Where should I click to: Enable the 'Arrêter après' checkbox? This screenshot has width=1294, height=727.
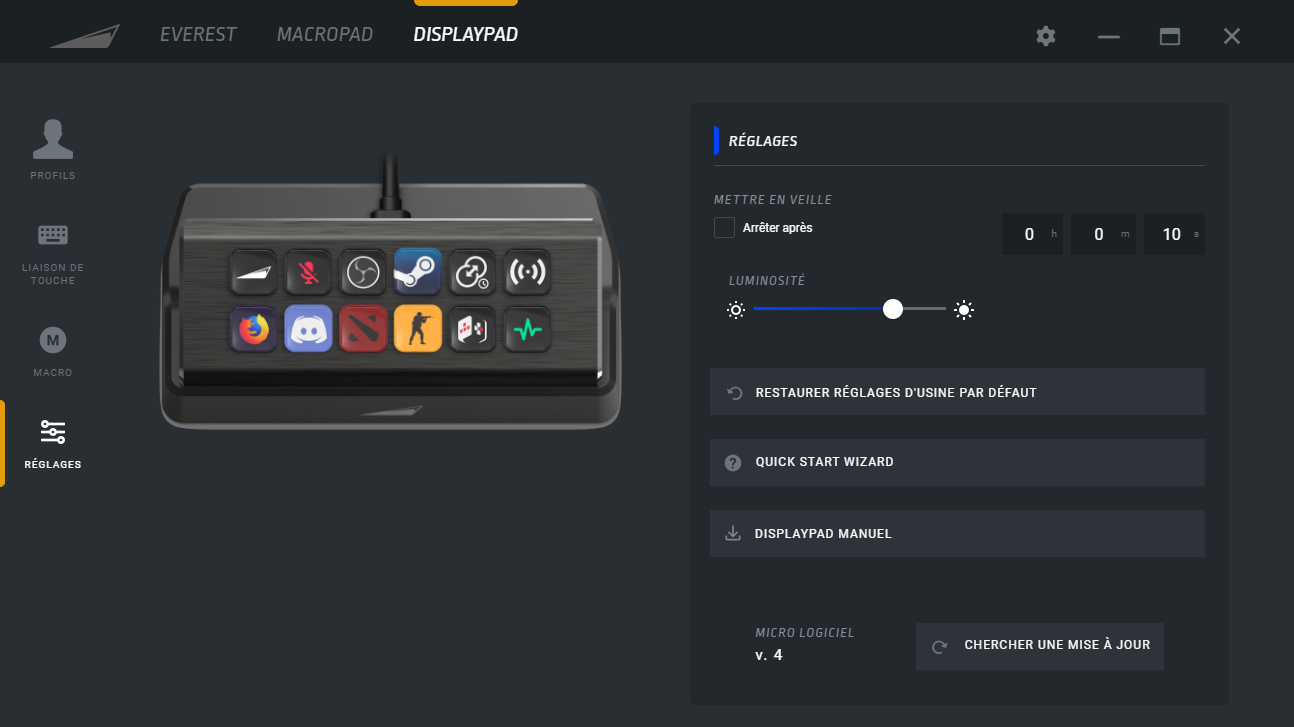724,228
